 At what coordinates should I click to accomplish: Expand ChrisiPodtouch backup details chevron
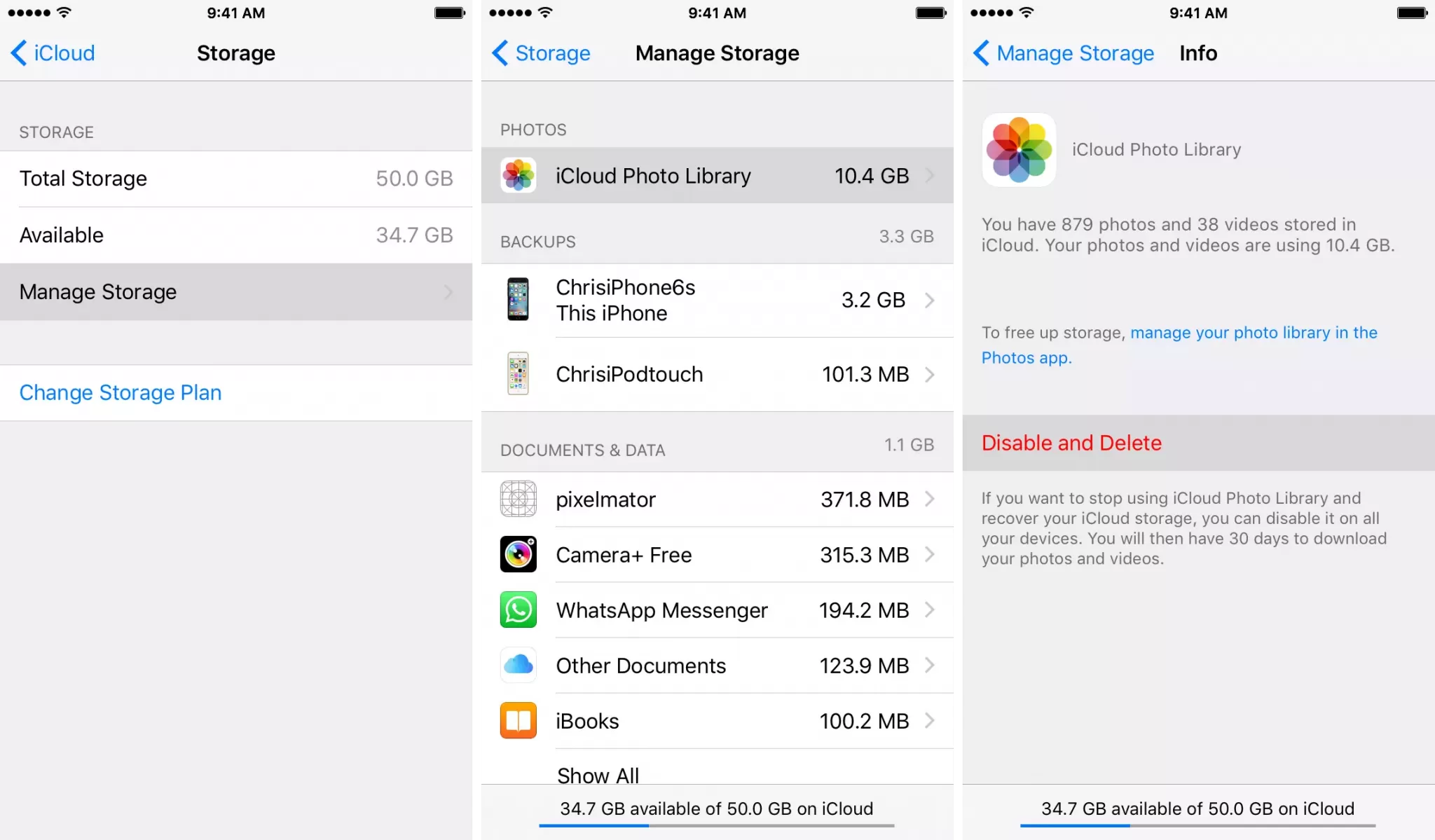coord(931,373)
